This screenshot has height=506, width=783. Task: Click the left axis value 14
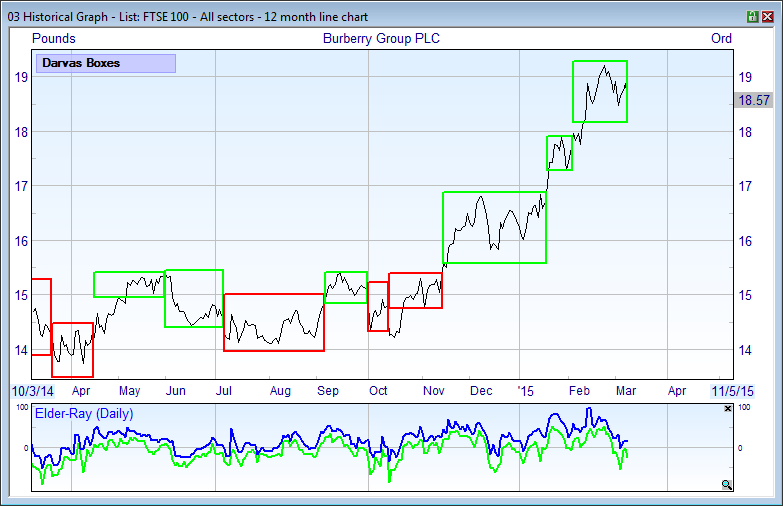21,350
